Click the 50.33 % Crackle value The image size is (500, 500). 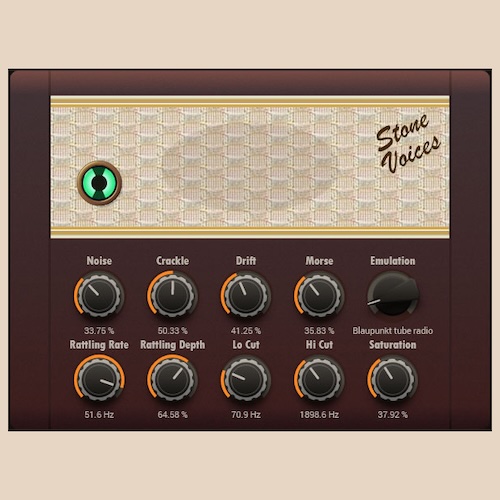[x=173, y=331]
